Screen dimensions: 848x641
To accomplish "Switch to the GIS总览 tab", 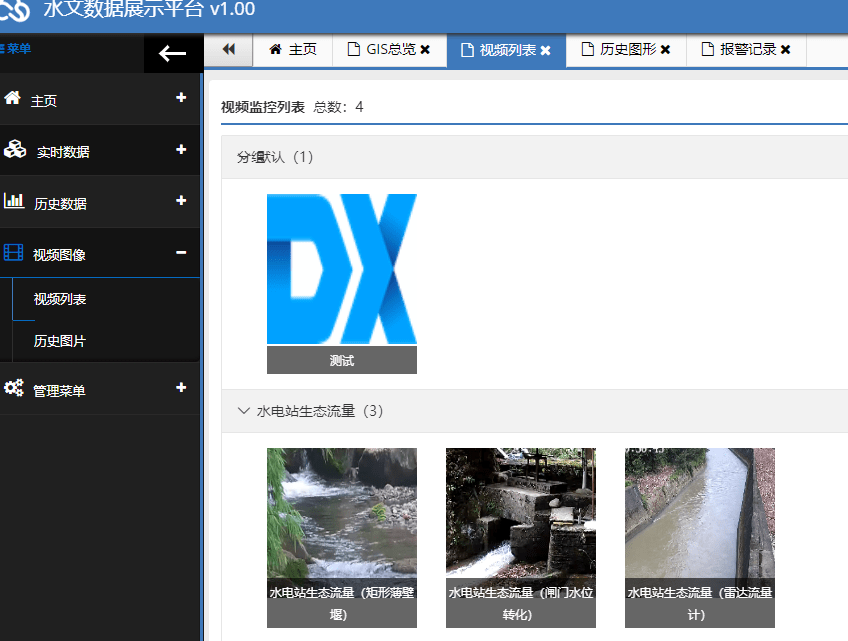I will [x=390, y=50].
